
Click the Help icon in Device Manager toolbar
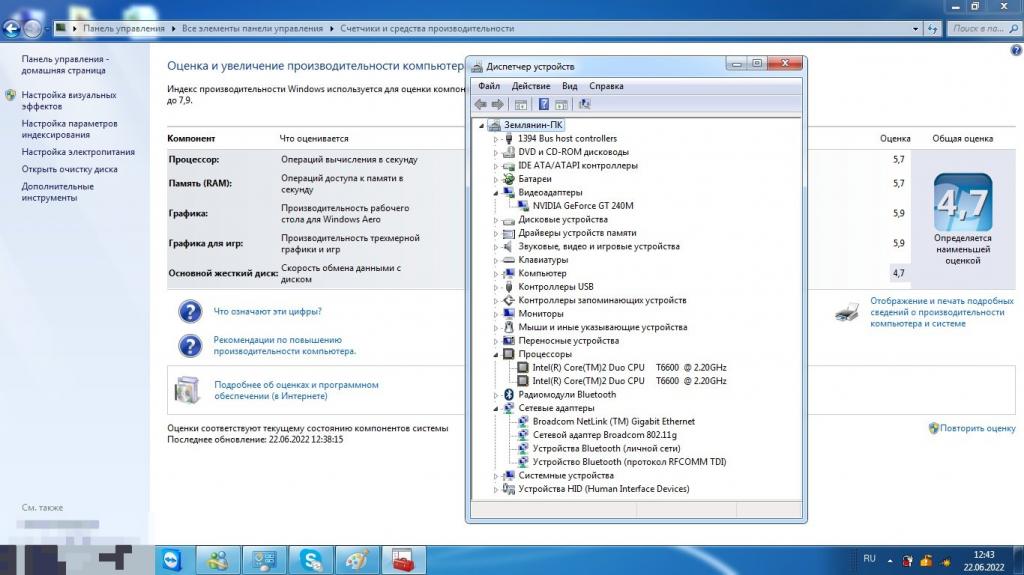pyautogui.click(x=544, y=104)
